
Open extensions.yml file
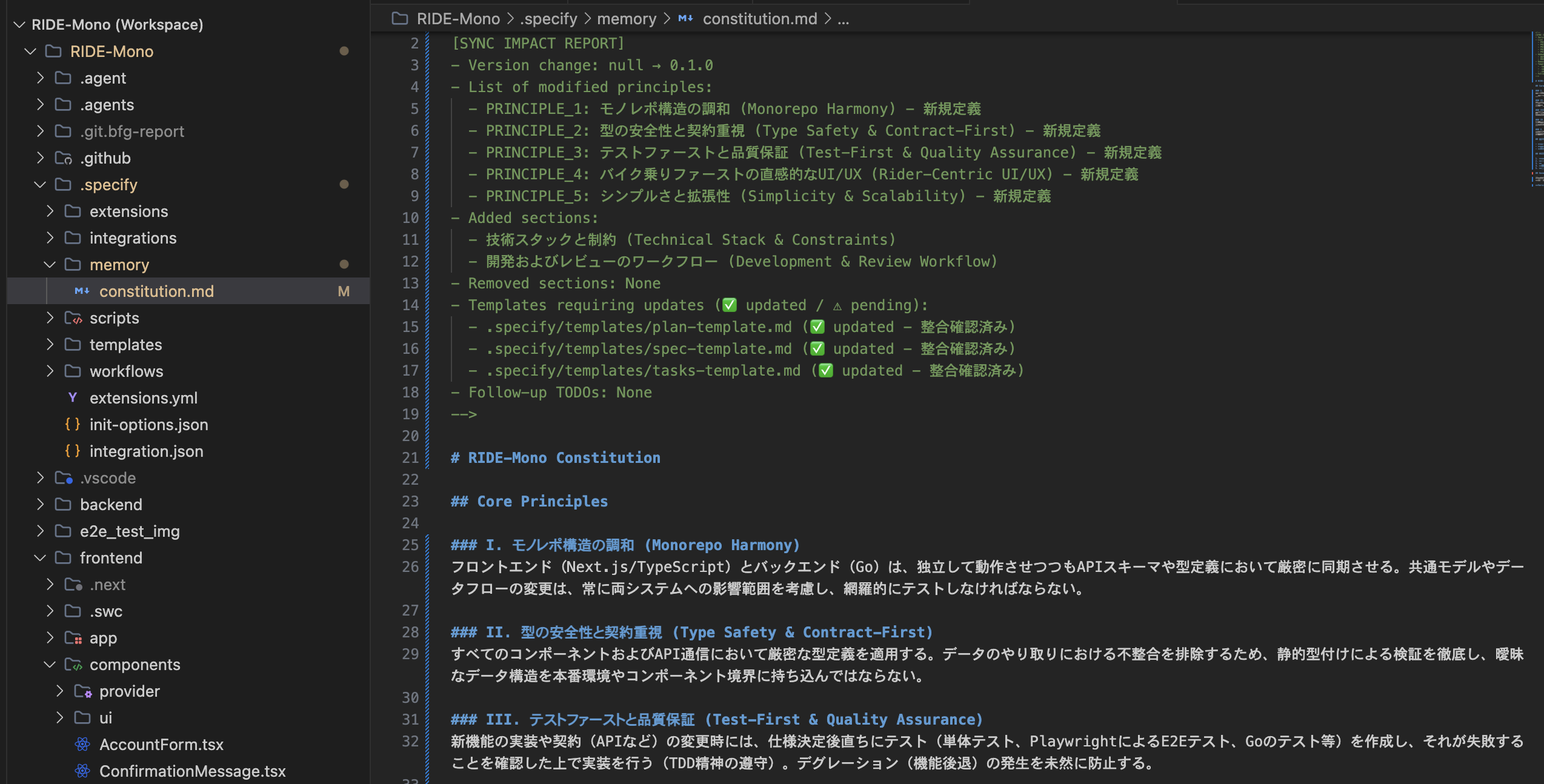144,398
